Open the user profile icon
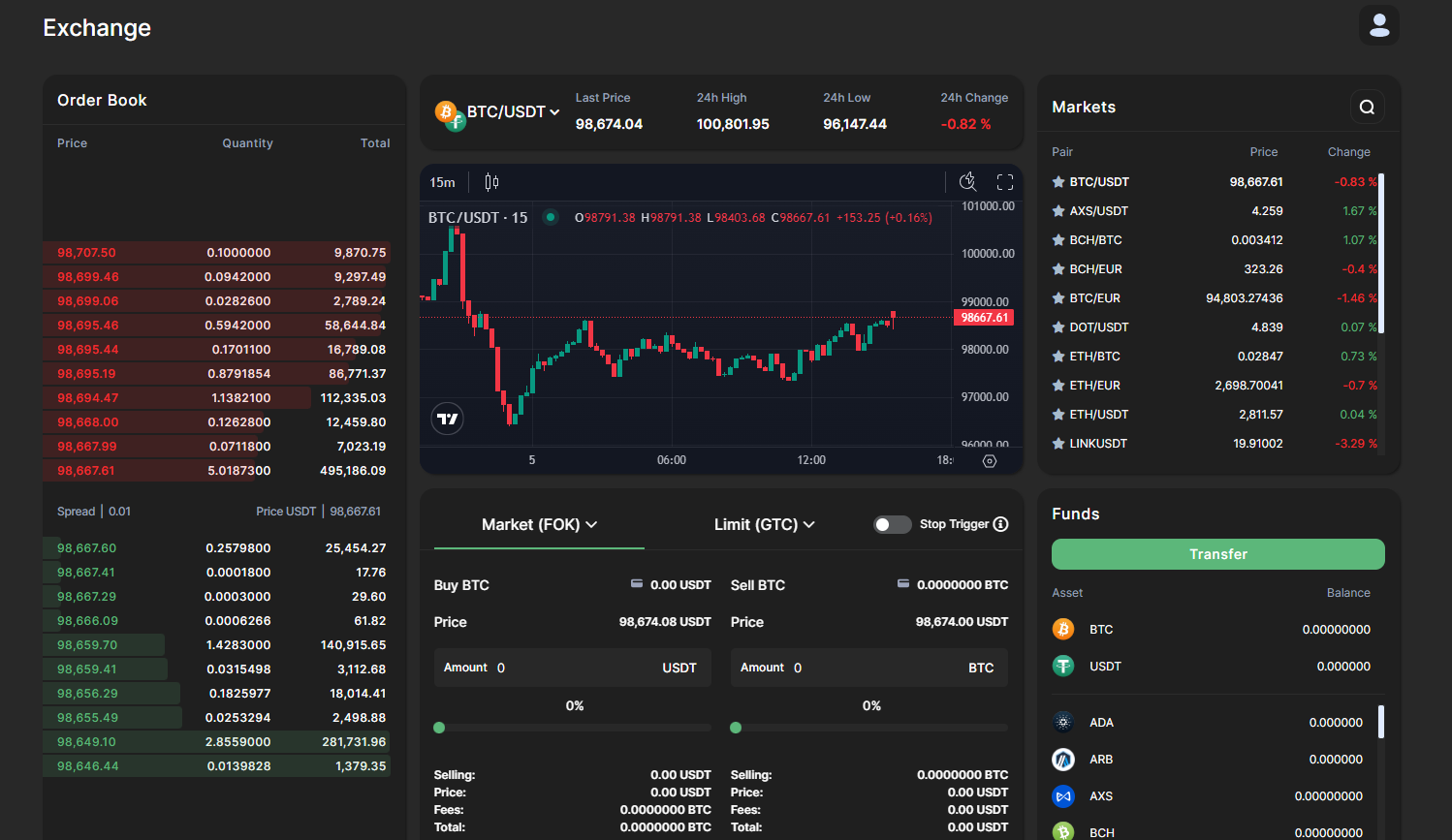This screenshot has width=1452, height=840. [1378, 25]
